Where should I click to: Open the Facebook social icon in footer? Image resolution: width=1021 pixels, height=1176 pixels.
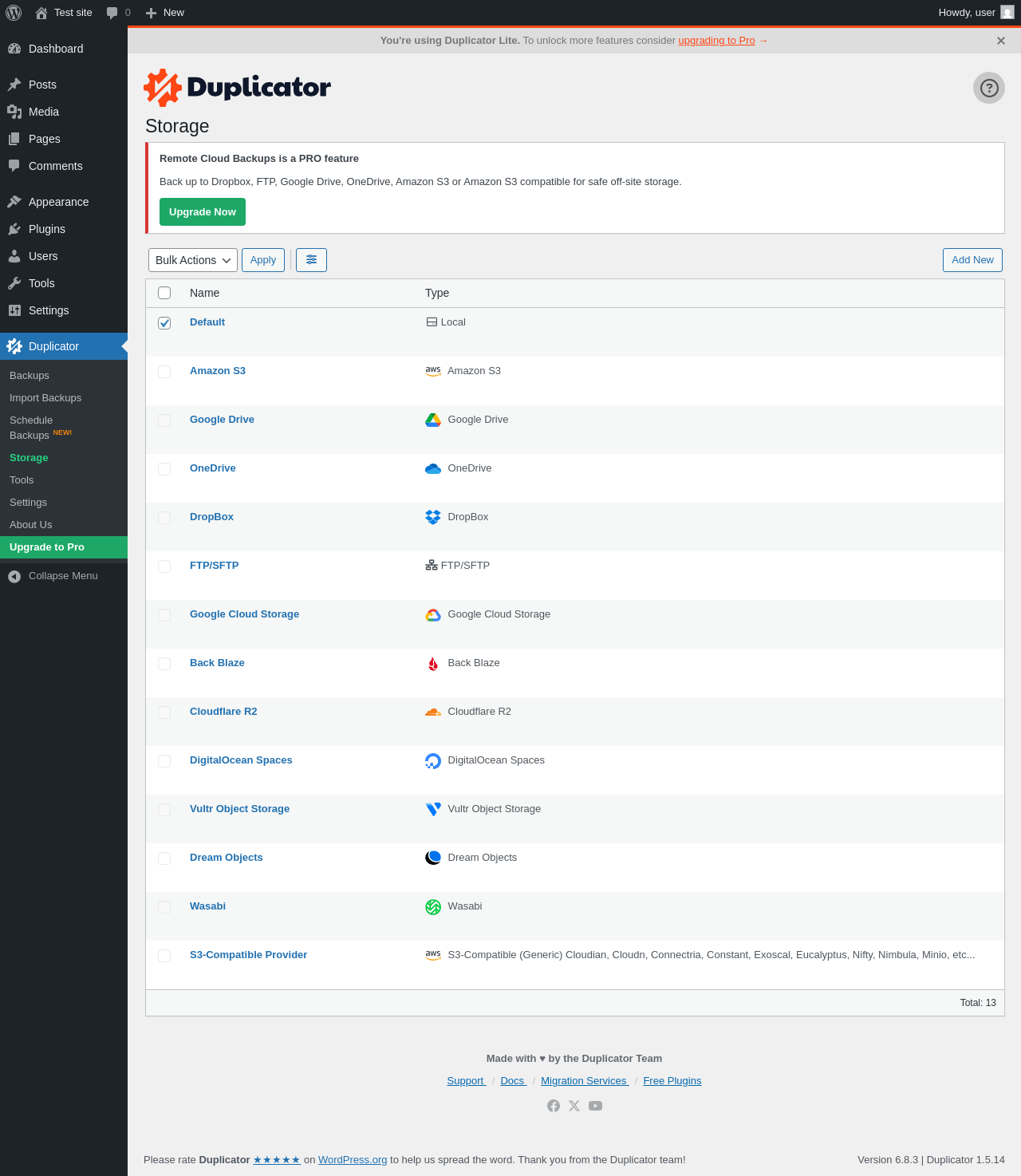click(554, 1106)
